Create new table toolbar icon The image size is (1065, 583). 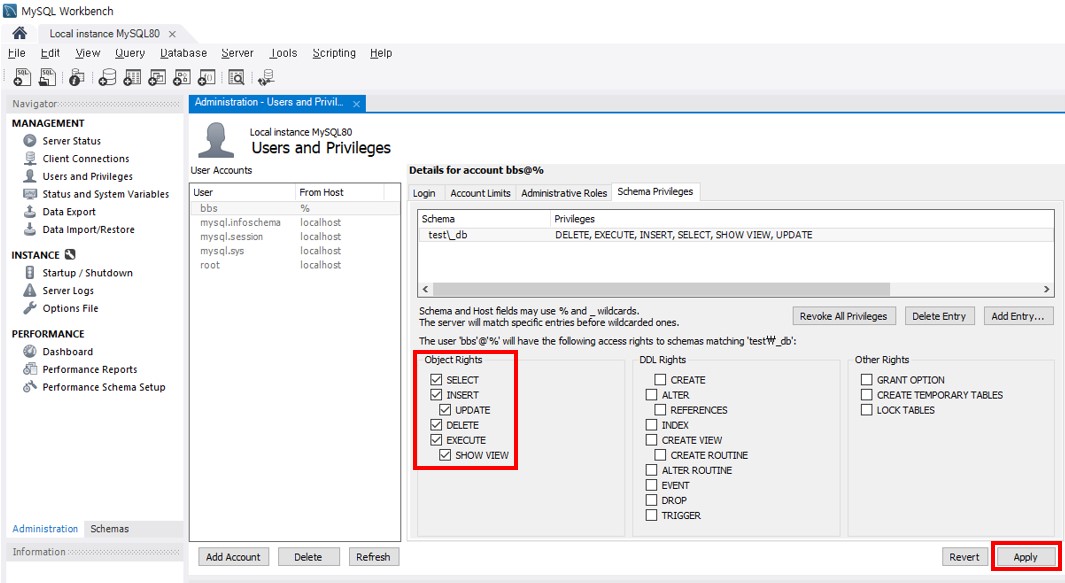click(x=132, y=77)
